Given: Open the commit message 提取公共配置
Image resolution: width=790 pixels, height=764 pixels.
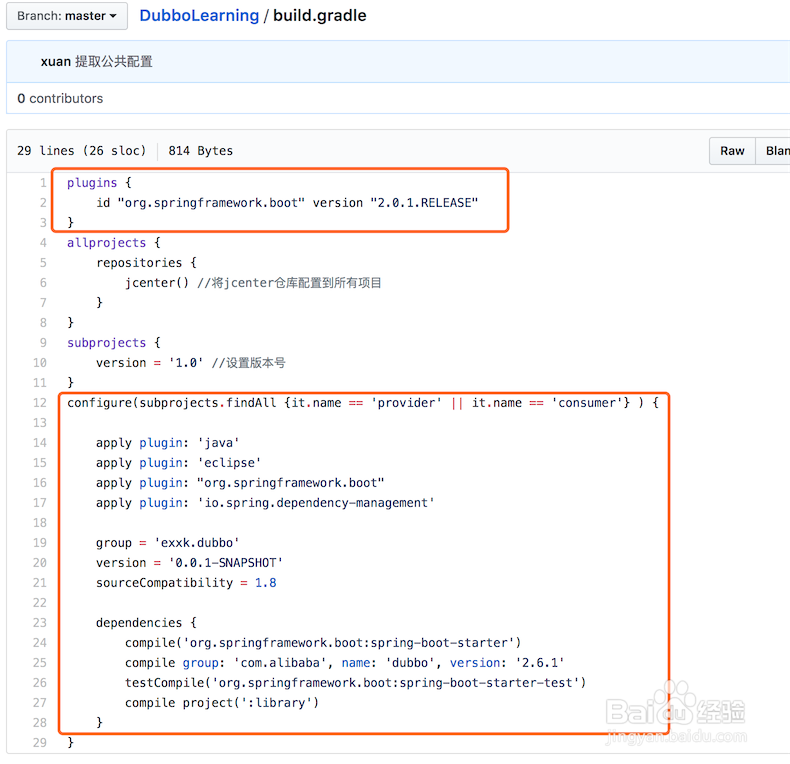Looking at the screenshot, I should click(x=114, y=61).
